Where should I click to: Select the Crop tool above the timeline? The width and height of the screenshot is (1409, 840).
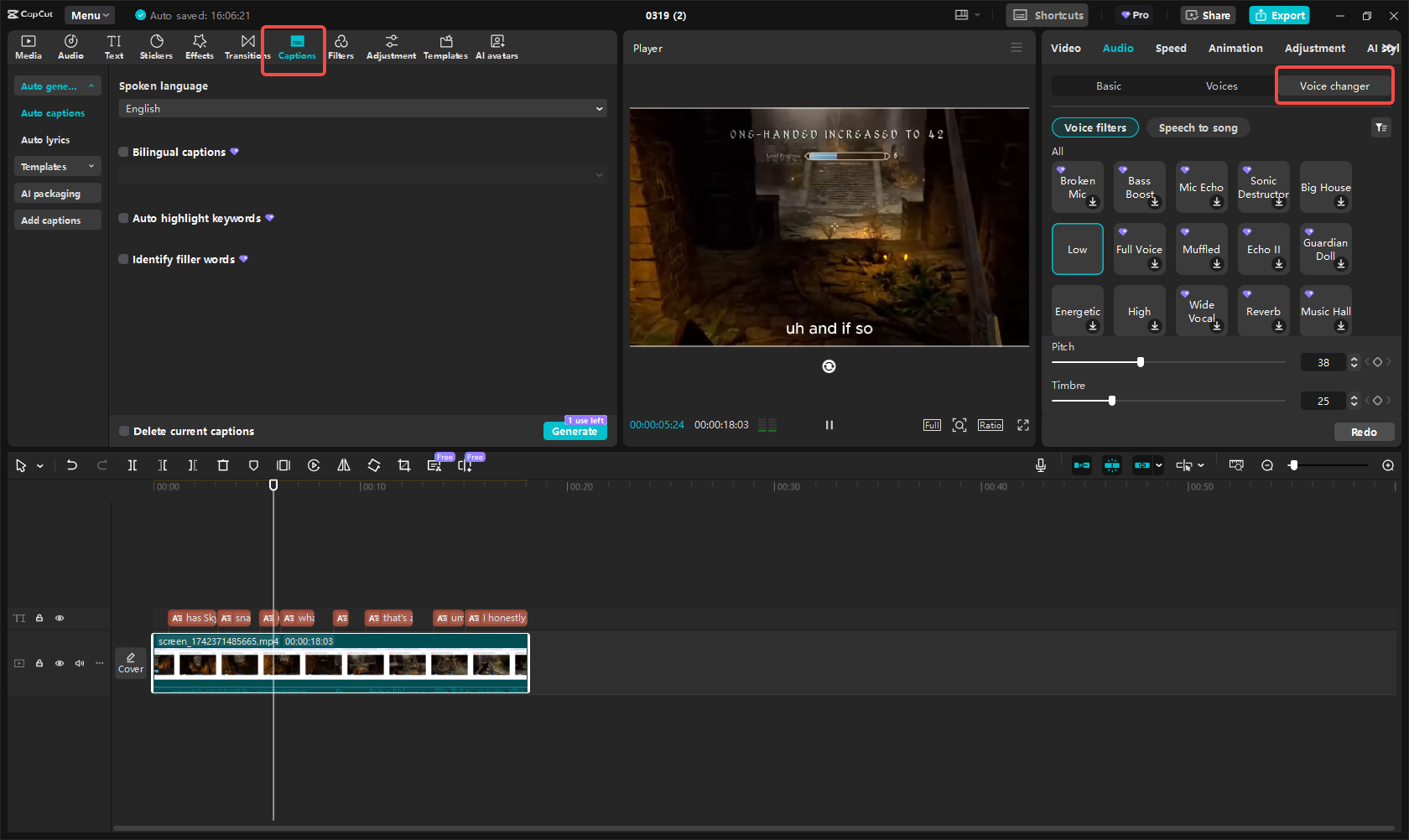404,465
